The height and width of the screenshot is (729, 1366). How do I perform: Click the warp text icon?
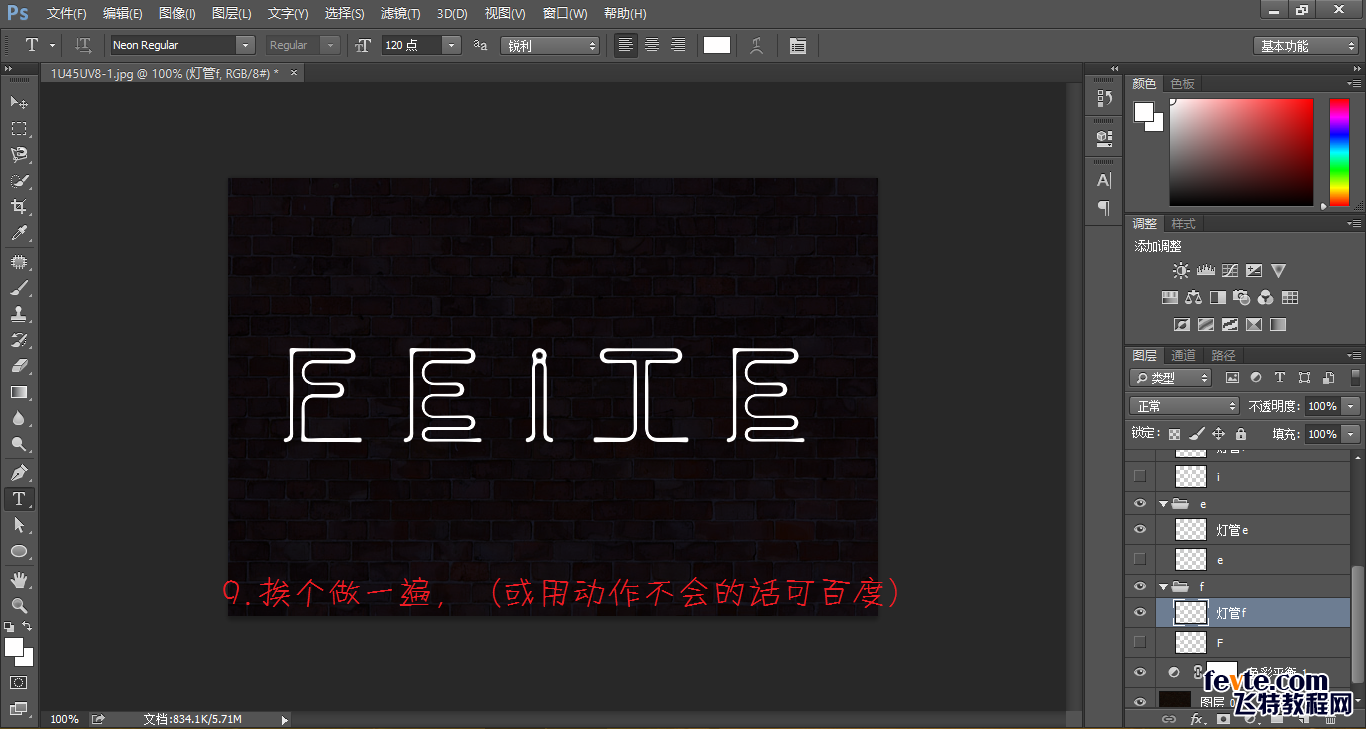[x=757, y=45]
